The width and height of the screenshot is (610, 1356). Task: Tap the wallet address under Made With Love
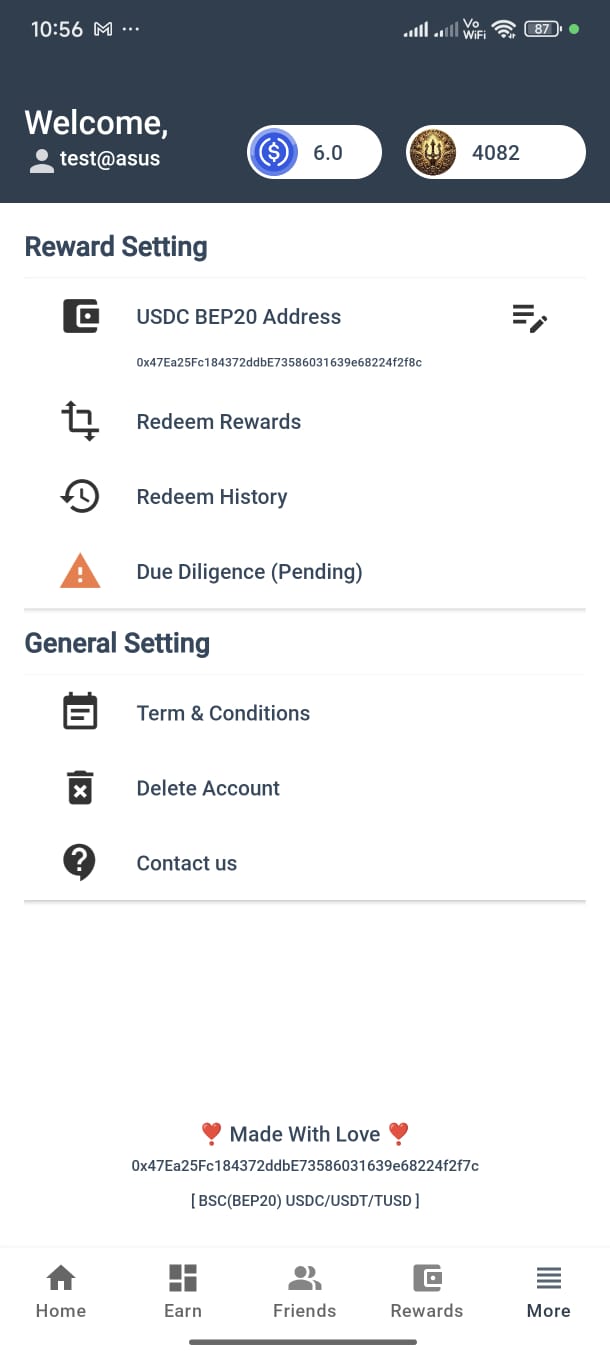pos(305,1166)
